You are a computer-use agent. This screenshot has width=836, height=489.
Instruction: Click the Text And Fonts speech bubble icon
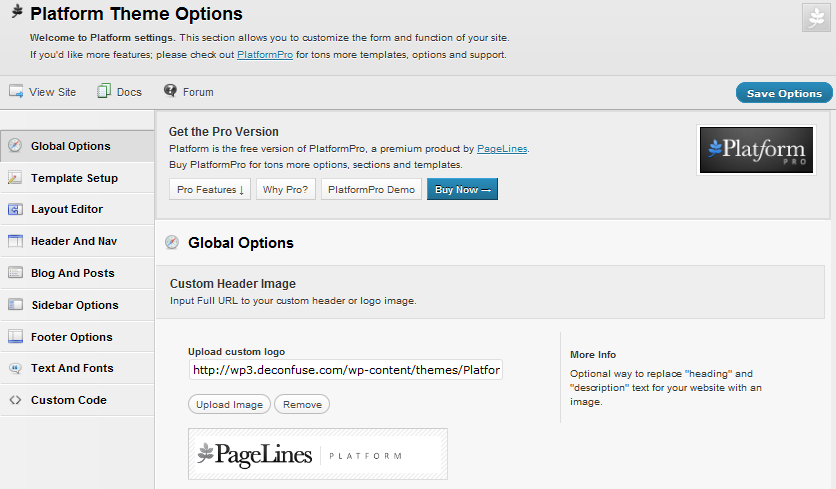point(15,368)
